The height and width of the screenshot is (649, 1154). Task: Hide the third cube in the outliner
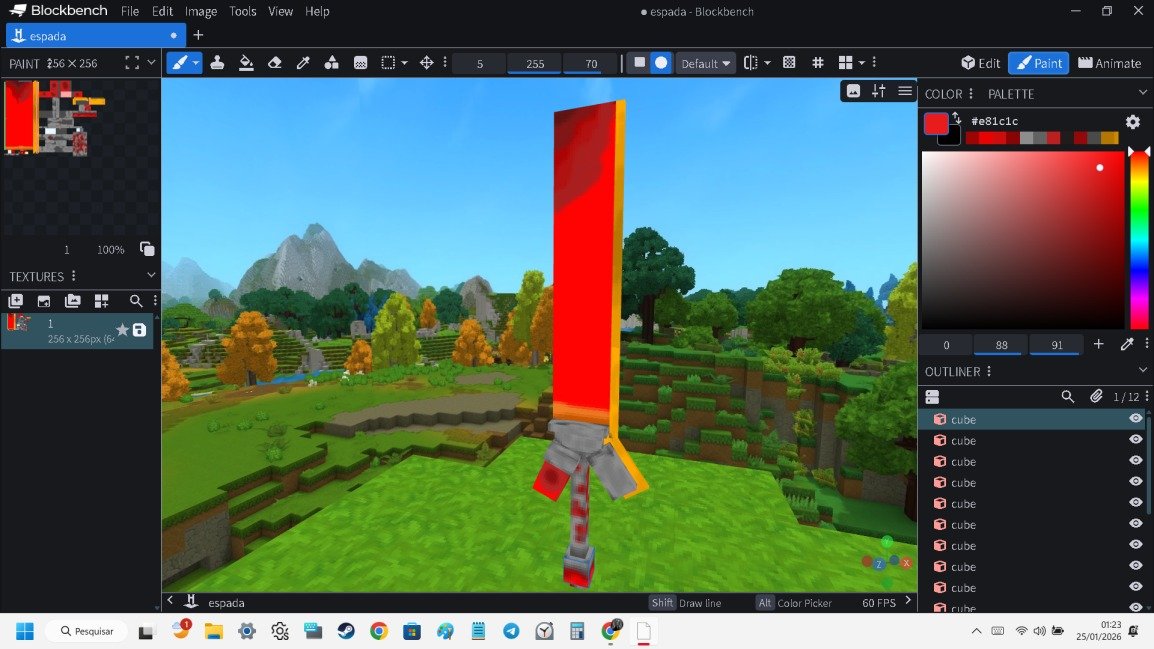[1136, 461]
